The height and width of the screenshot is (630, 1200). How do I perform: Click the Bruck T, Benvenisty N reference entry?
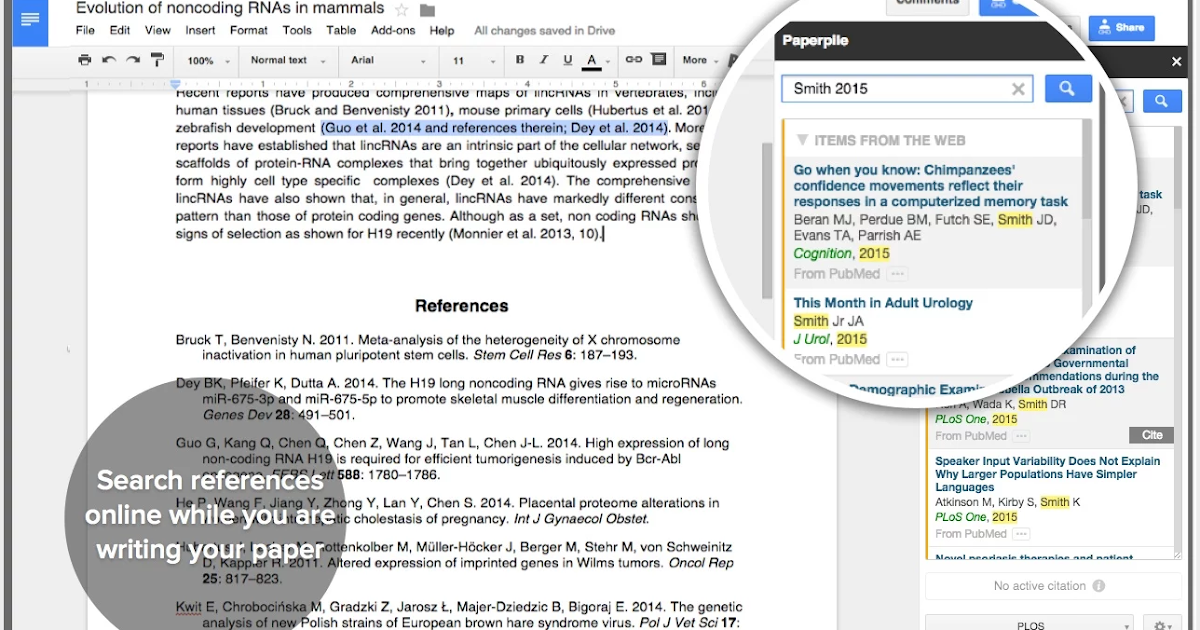pyautogui.click(x=428, y=347)
